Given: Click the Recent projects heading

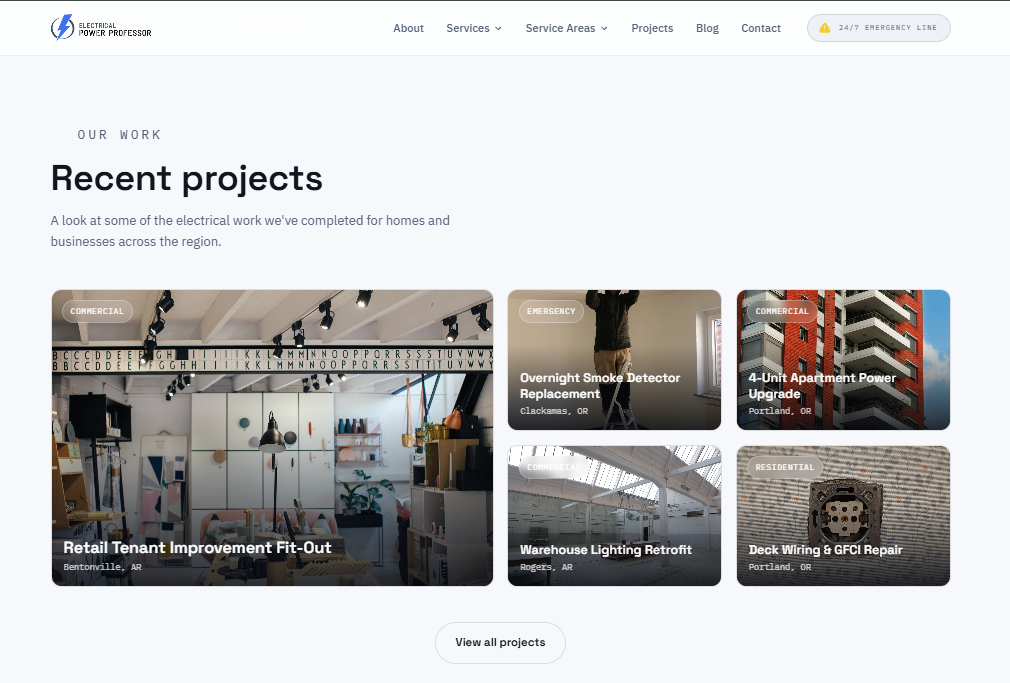Looking at the screenshot, I should point(187,178).
